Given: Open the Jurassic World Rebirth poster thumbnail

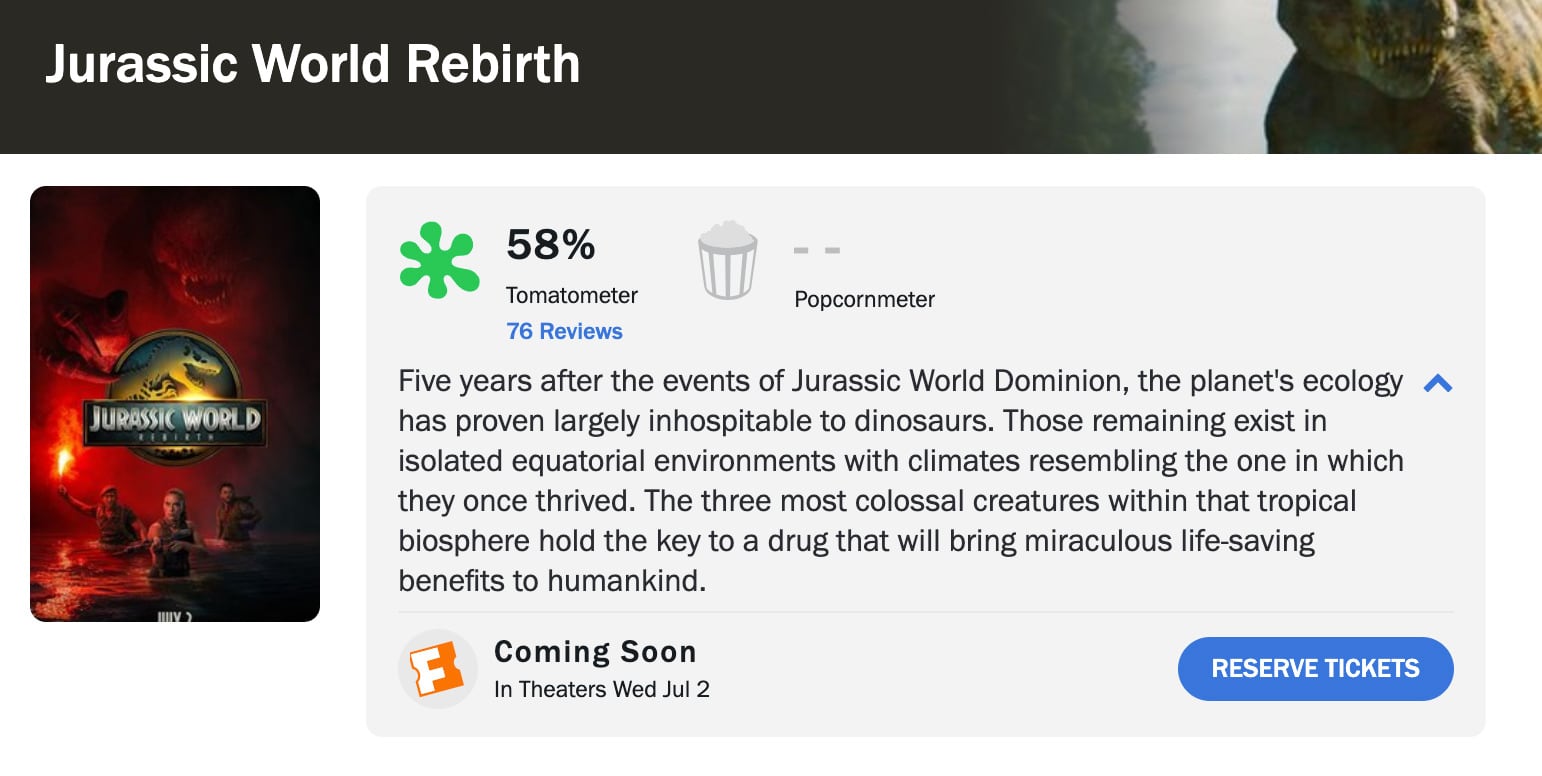Looking at the screenshot, I should pos(175,403).
